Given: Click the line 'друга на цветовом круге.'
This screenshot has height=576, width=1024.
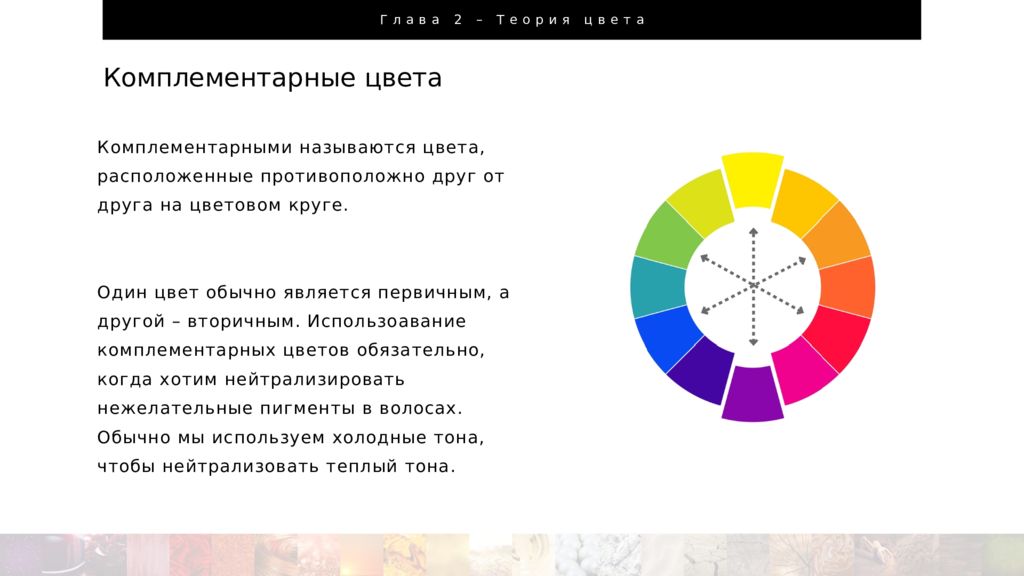Looking at the screenshot, I should coord(223,205).
